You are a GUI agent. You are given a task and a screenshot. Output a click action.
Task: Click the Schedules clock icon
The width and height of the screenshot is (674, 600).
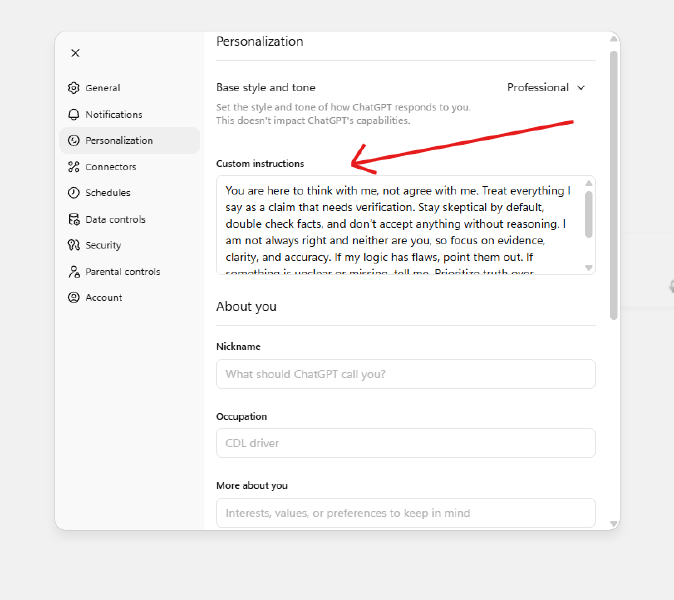pyautogui.click(x=73, y=193)
